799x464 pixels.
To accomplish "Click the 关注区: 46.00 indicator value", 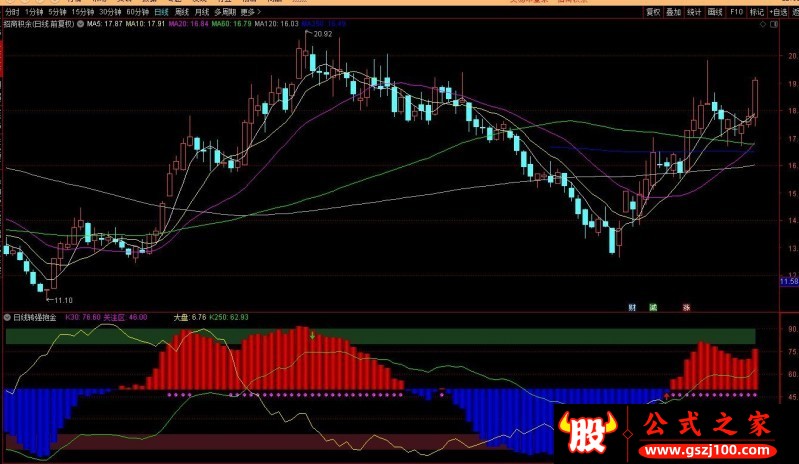I will point(125,317).
